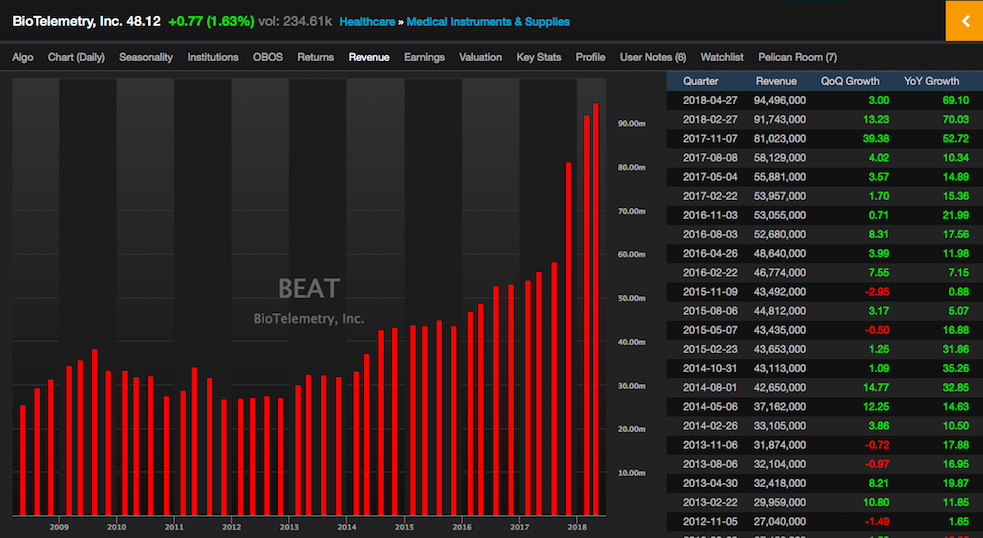Select the 2015-02-23 quarter date
This screenshot has width=983, height=538.
pyautogui.click(x=710, y=349)
